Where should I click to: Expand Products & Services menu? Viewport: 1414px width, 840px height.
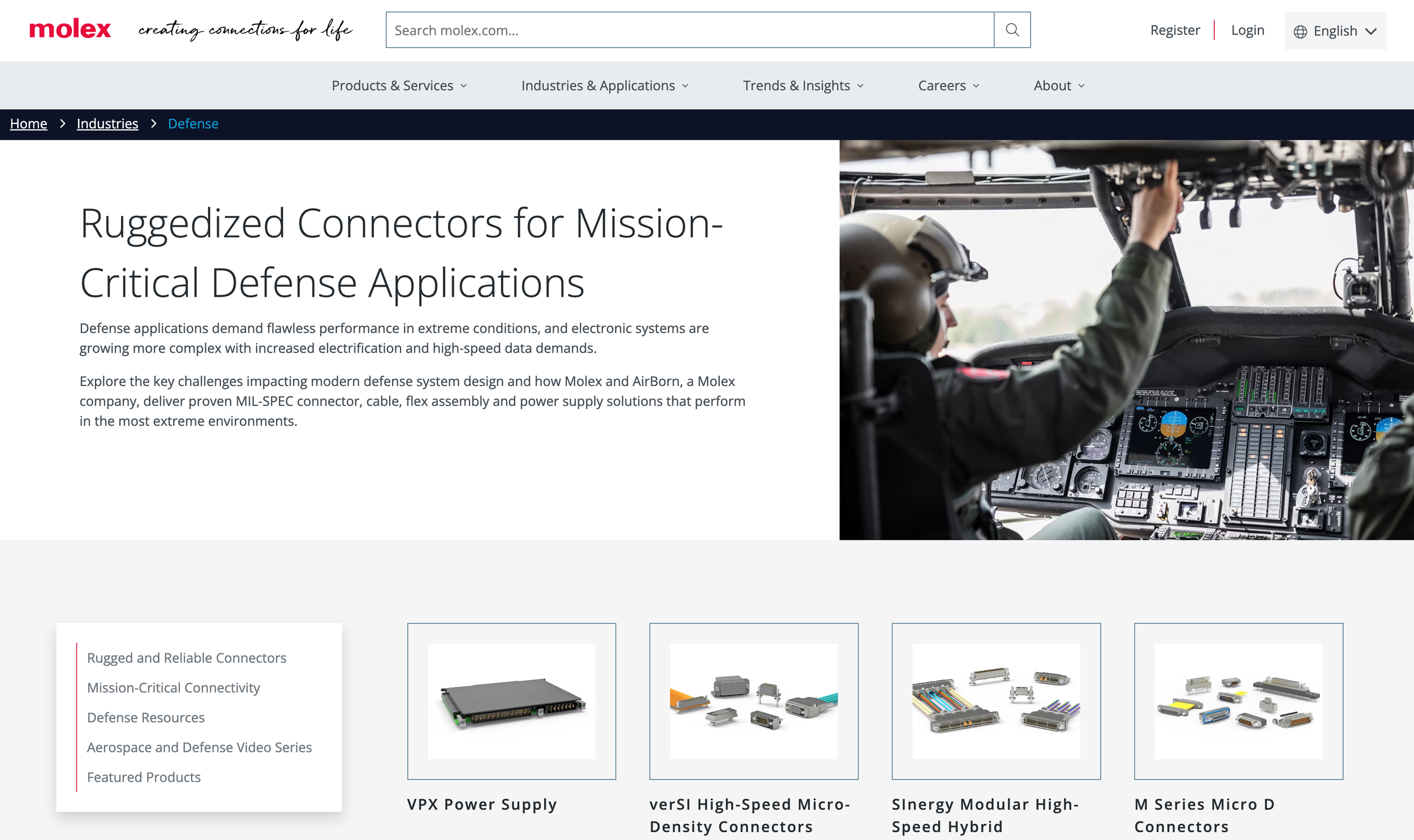tap(399, 85)
